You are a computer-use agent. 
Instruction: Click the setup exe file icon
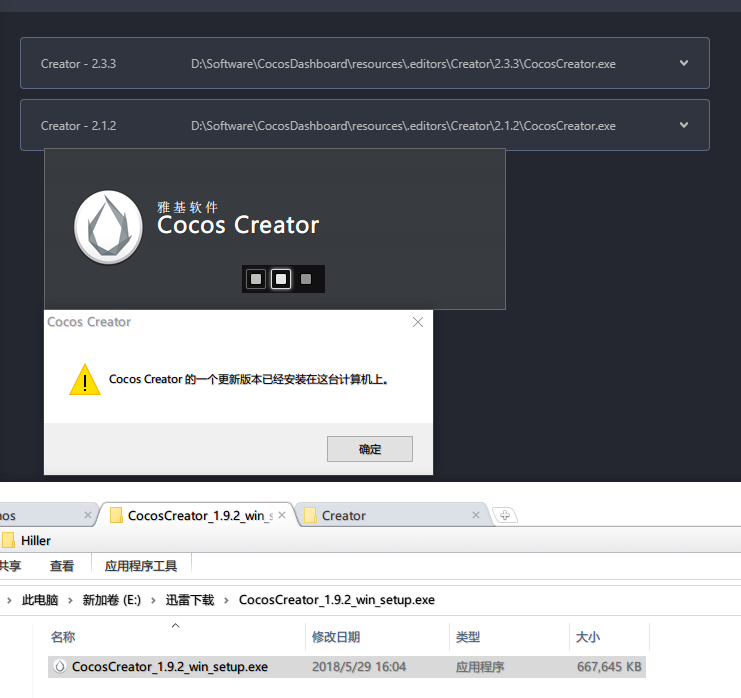pos(60,666)
